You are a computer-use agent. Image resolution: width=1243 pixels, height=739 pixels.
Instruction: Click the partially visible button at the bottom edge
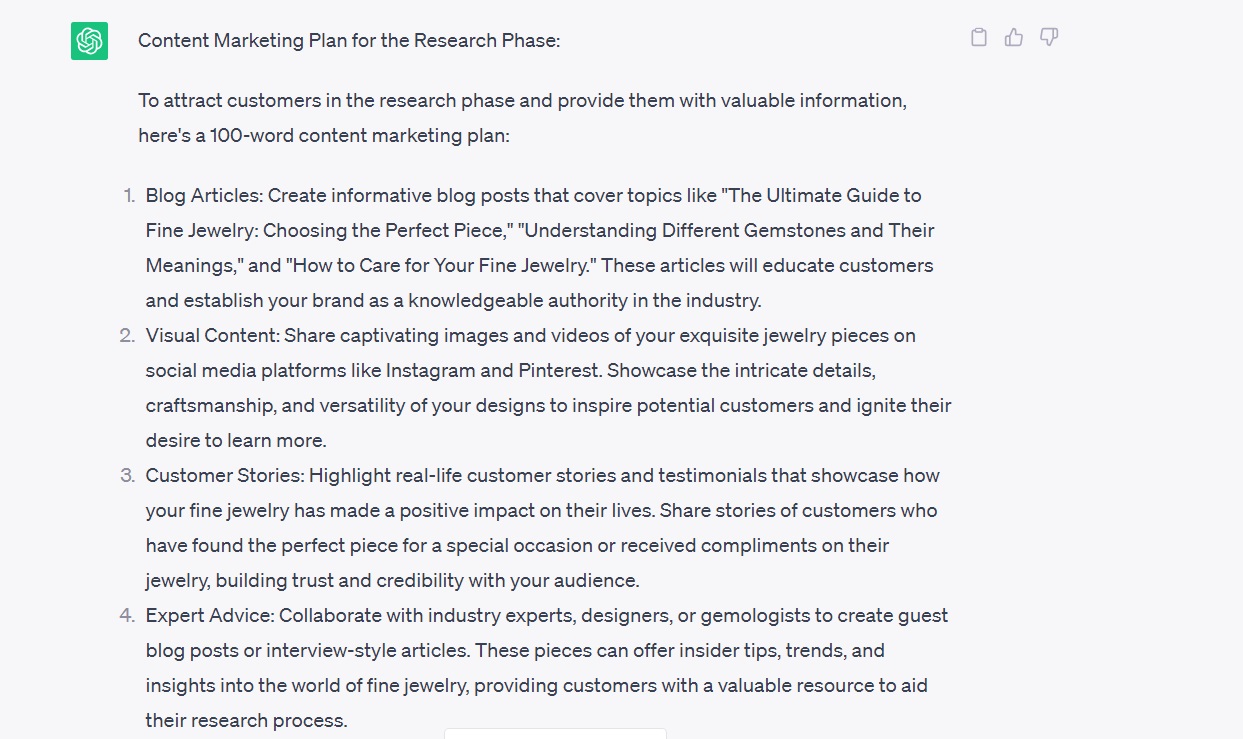(x=555, y=733)
